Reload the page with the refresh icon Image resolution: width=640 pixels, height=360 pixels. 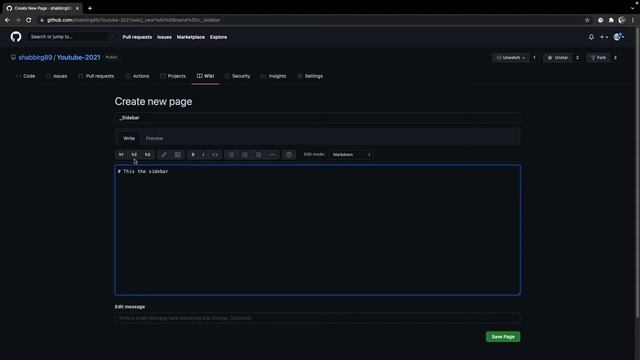tap(29, 20)
